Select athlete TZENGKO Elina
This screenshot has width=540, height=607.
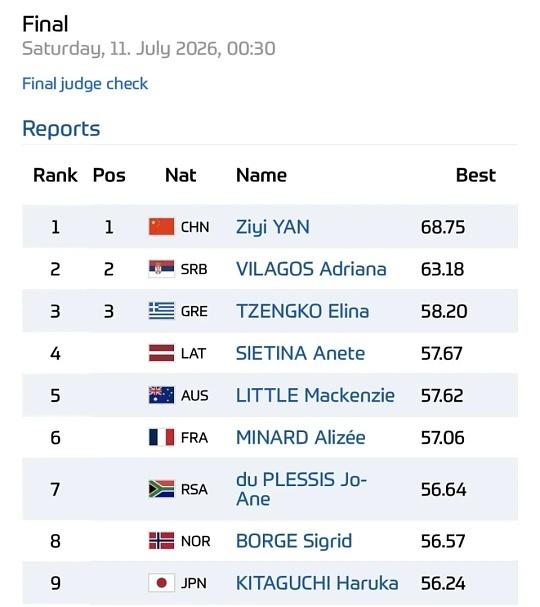click(x=302, y=311)
